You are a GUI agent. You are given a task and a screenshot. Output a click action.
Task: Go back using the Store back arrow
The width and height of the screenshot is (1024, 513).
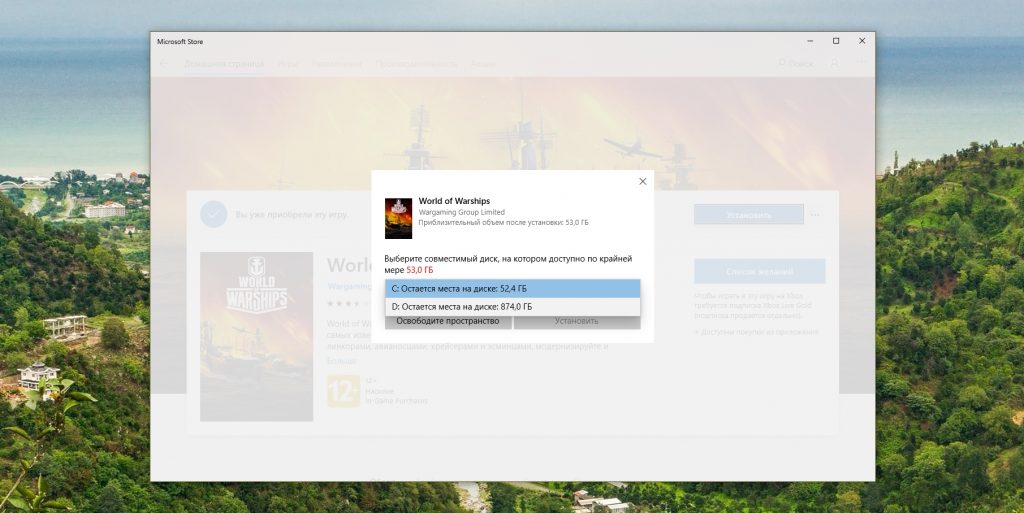tap(164, 64)
